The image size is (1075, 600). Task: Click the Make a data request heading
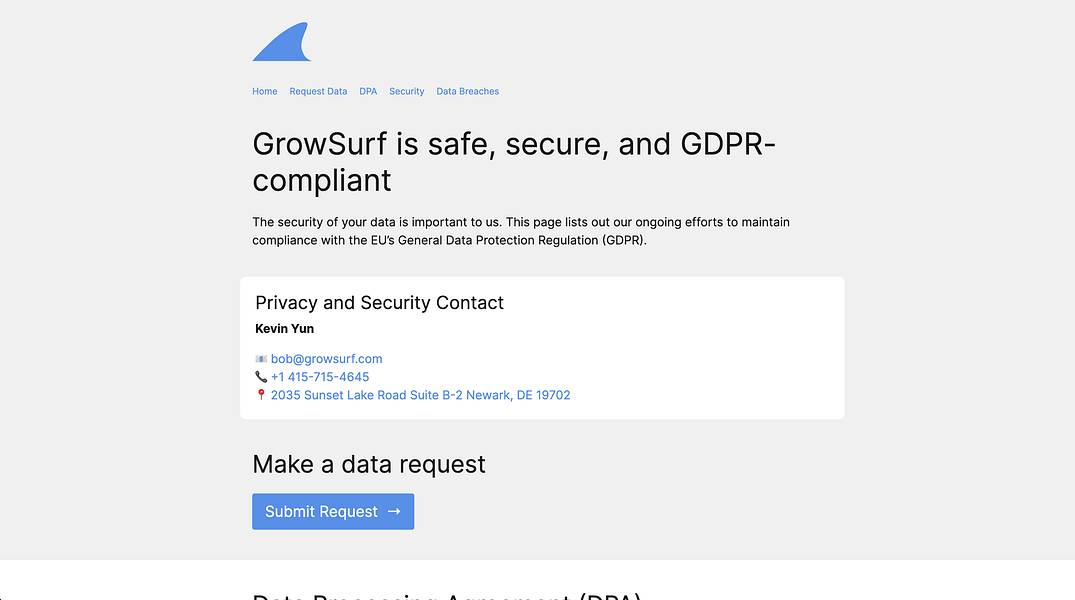tap(369, 464)
